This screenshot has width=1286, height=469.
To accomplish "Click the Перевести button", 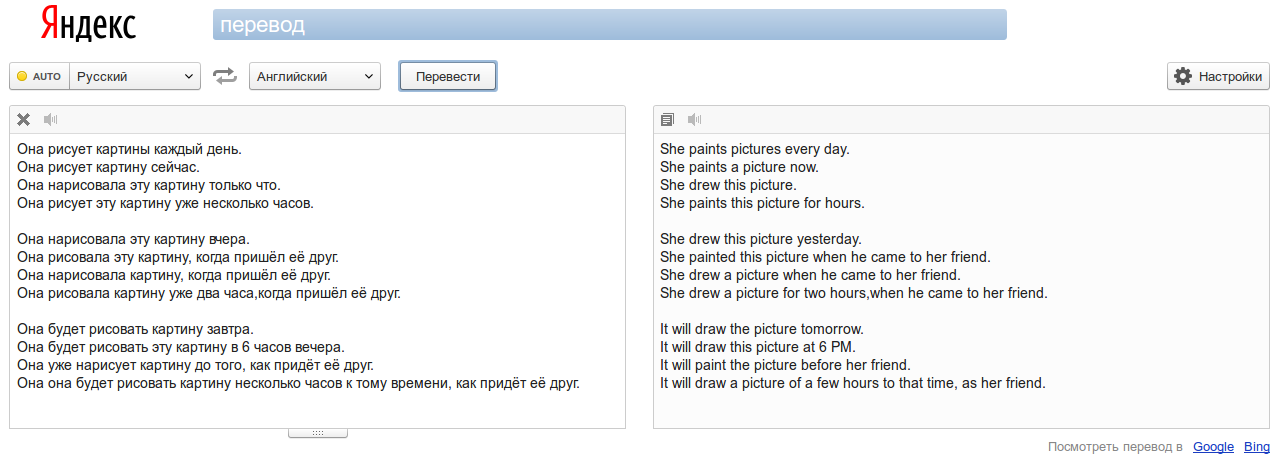I will click(448, 76).
